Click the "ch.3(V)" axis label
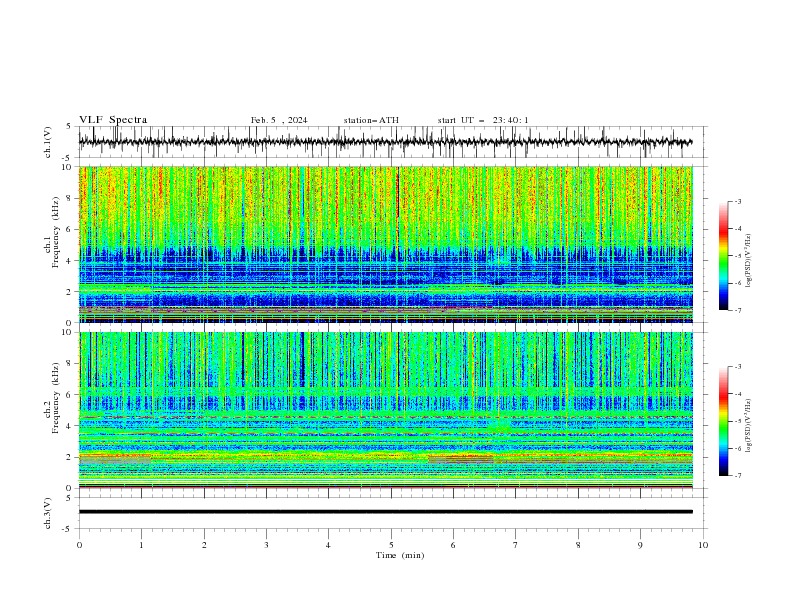This screenshot has width=792, height=612. (48, 513)
